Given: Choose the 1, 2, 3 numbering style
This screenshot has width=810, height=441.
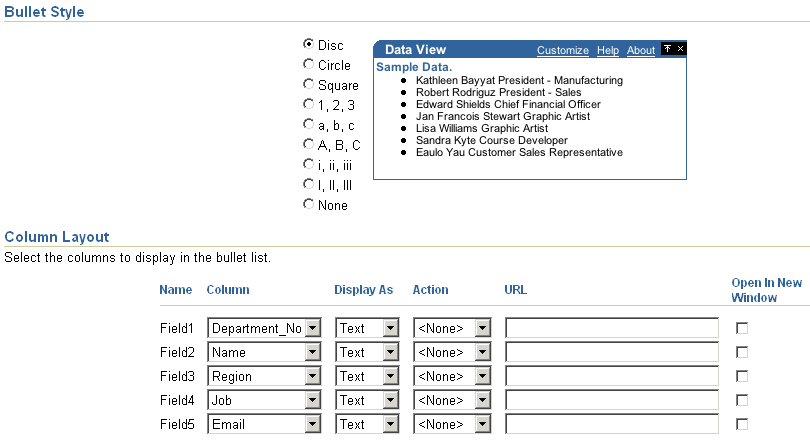Looking at the screenshot, I should (x=308, y=104).
